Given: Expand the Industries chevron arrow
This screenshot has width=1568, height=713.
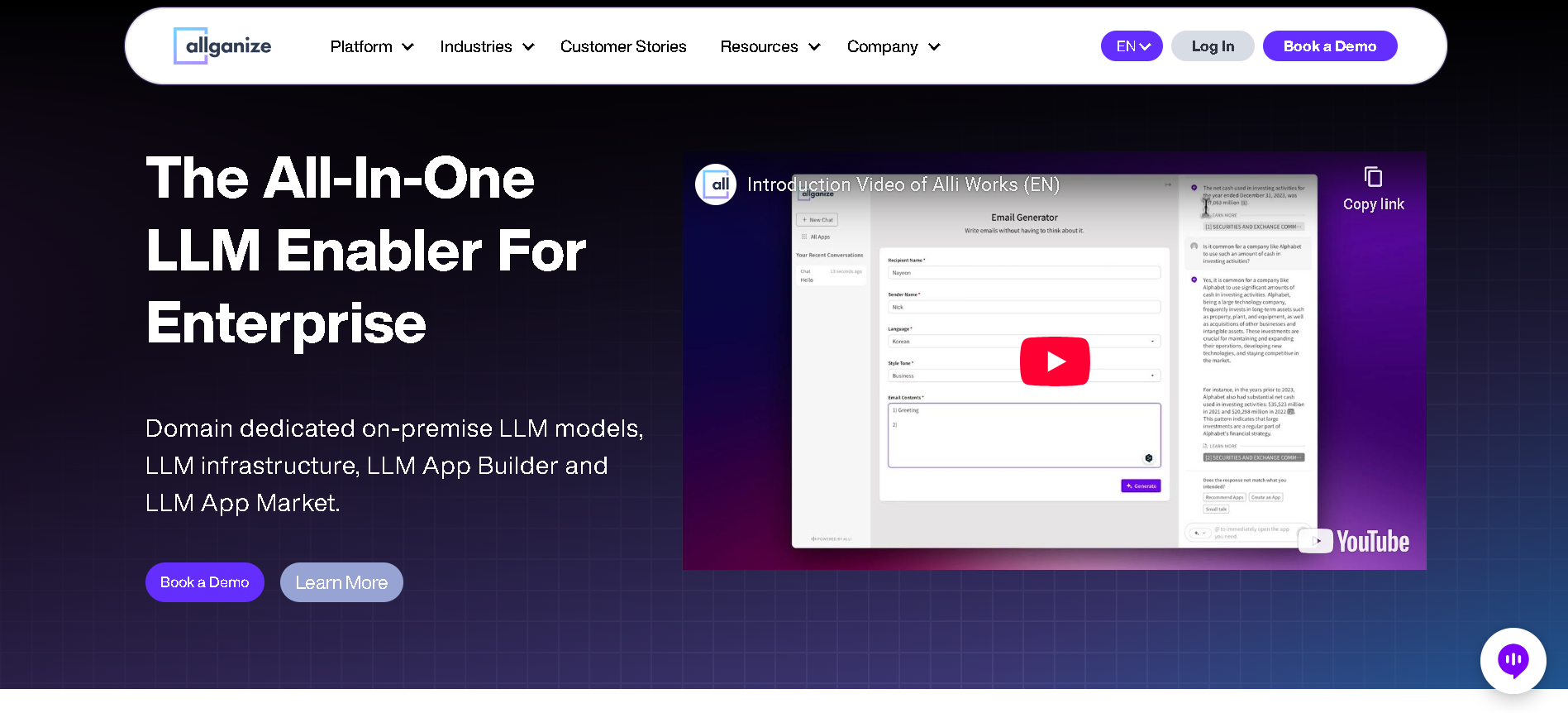Looking at the screenshot, I should [528, 47].
